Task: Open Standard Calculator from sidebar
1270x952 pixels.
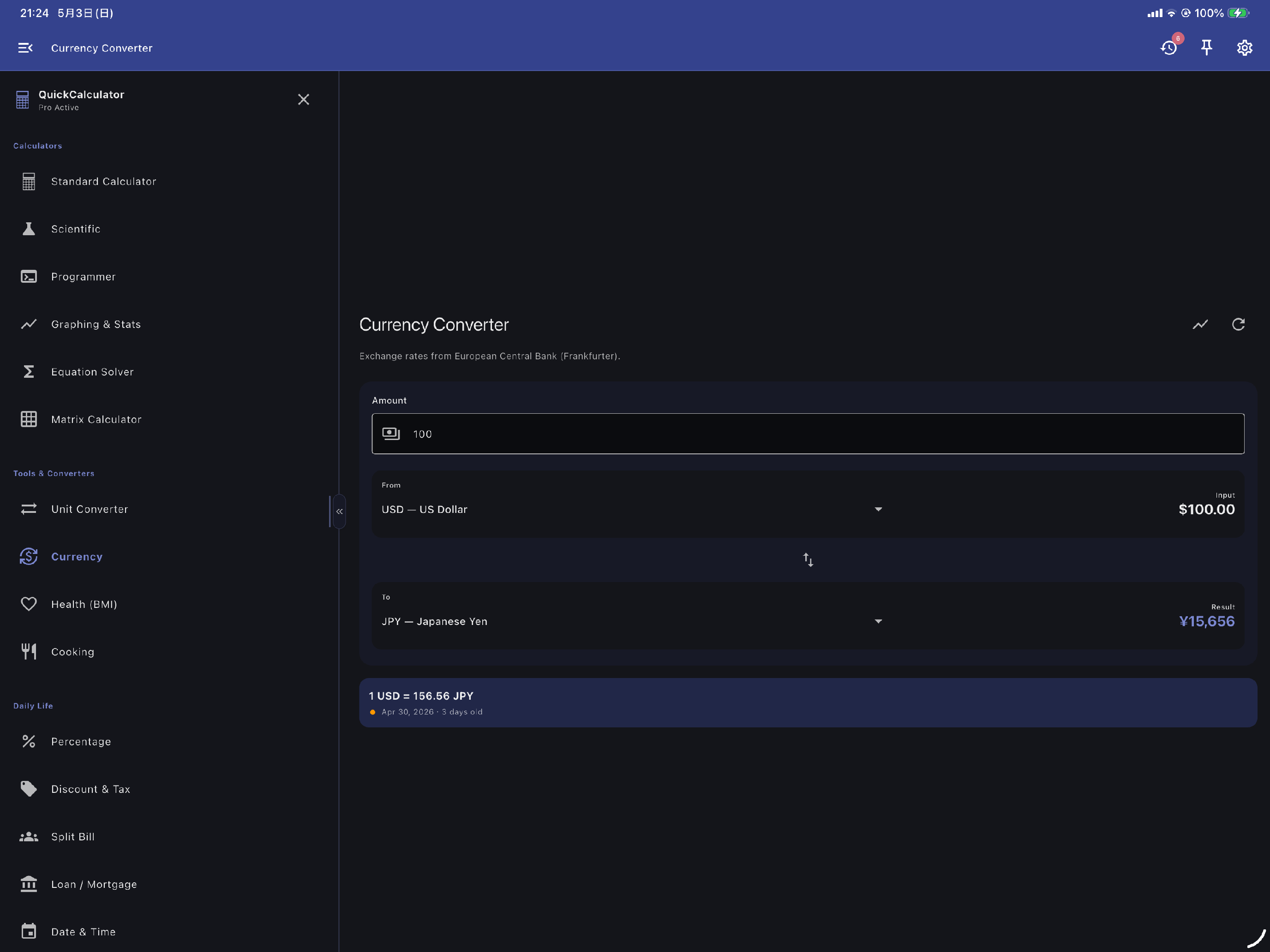Action: [167, 181]
